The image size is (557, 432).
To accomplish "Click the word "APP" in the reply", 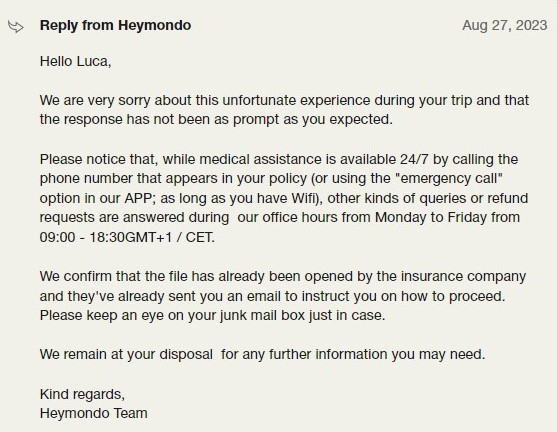I will tap(139, 198).
